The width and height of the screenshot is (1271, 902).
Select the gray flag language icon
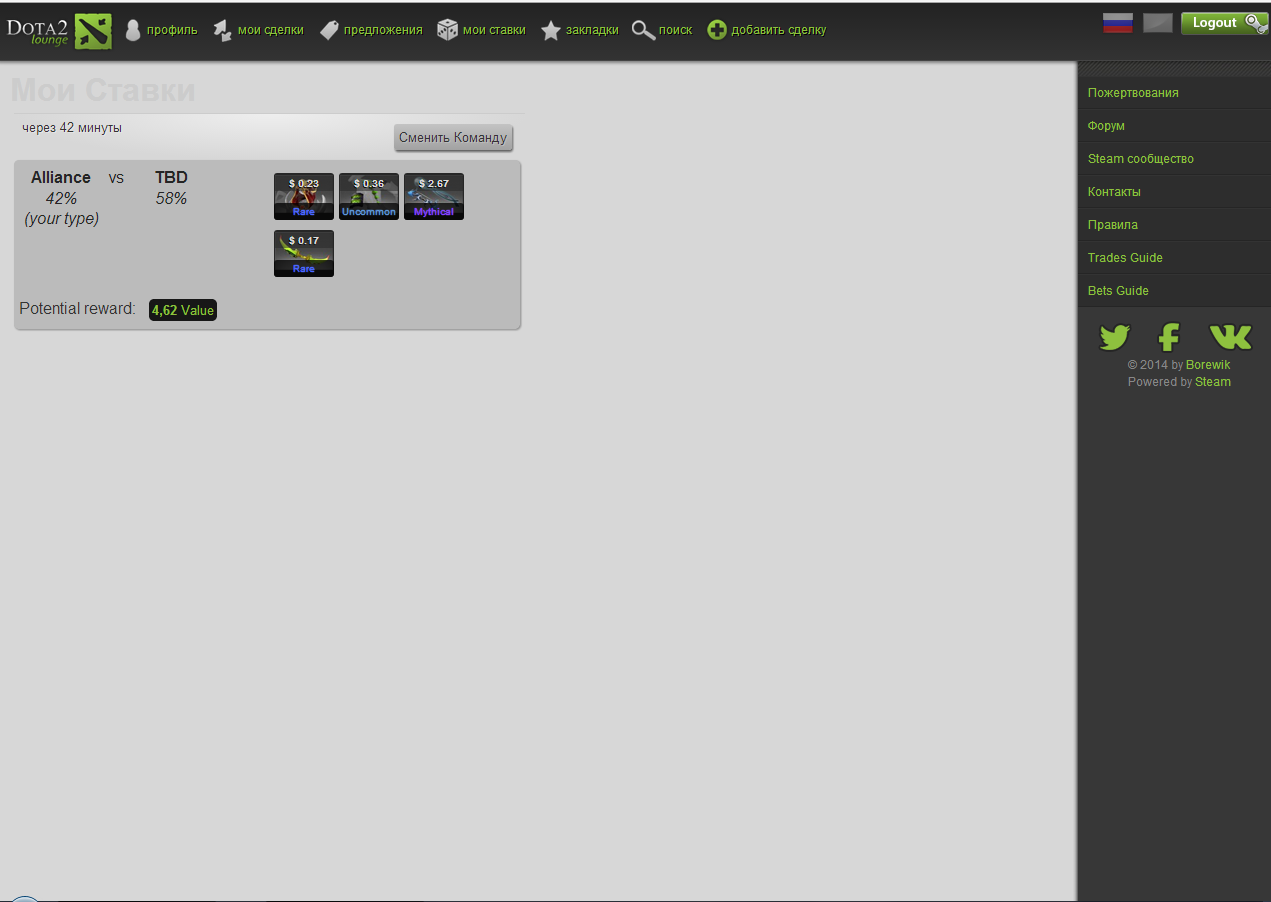pyautogui.click(x=1157, y=23)
